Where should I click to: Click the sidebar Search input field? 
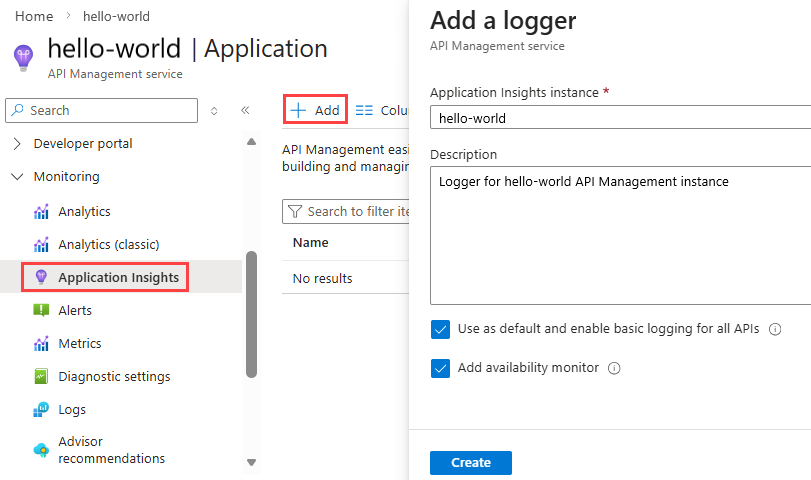coord(101,110)
